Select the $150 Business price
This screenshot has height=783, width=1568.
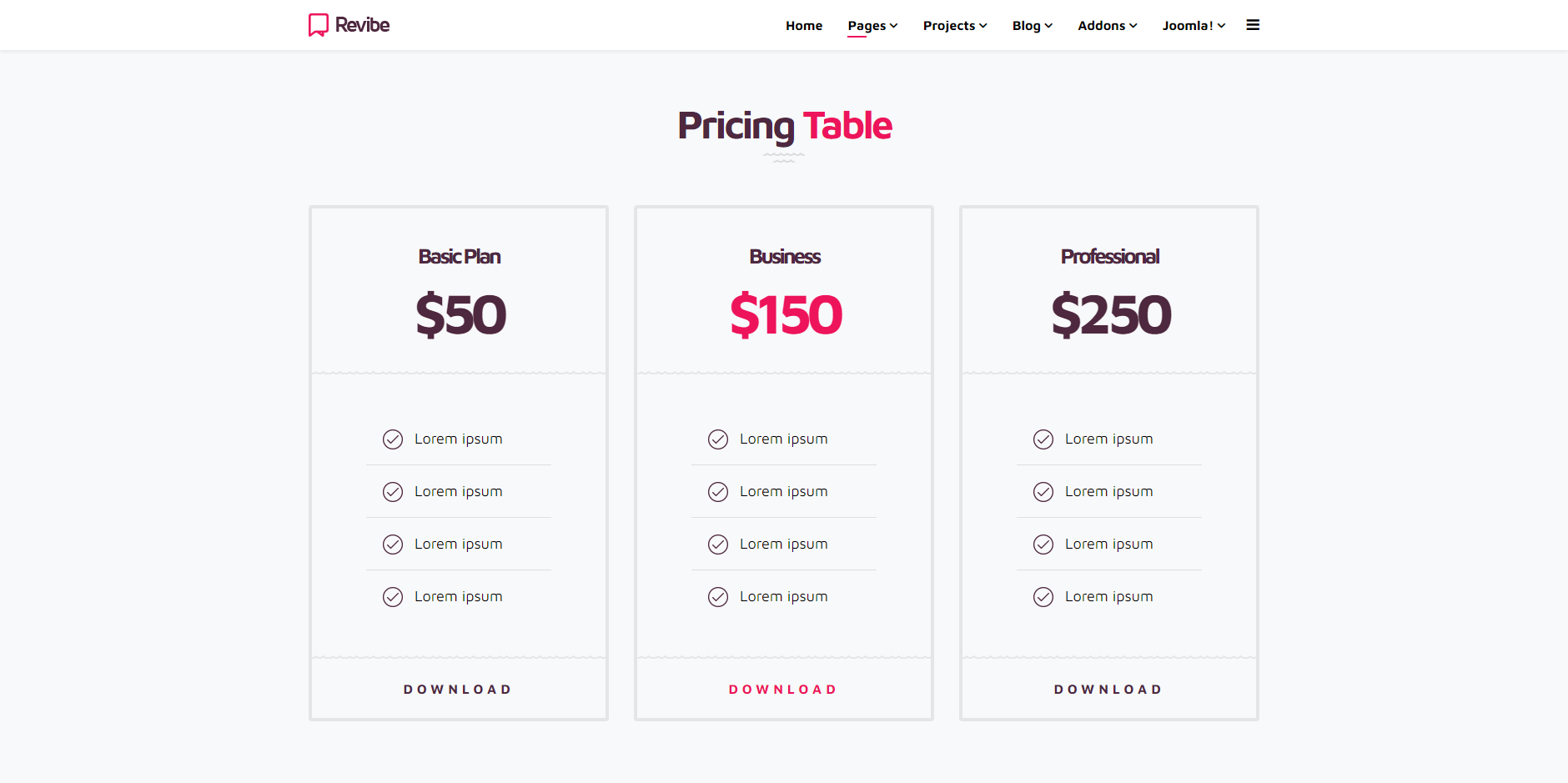coord(786,315)
